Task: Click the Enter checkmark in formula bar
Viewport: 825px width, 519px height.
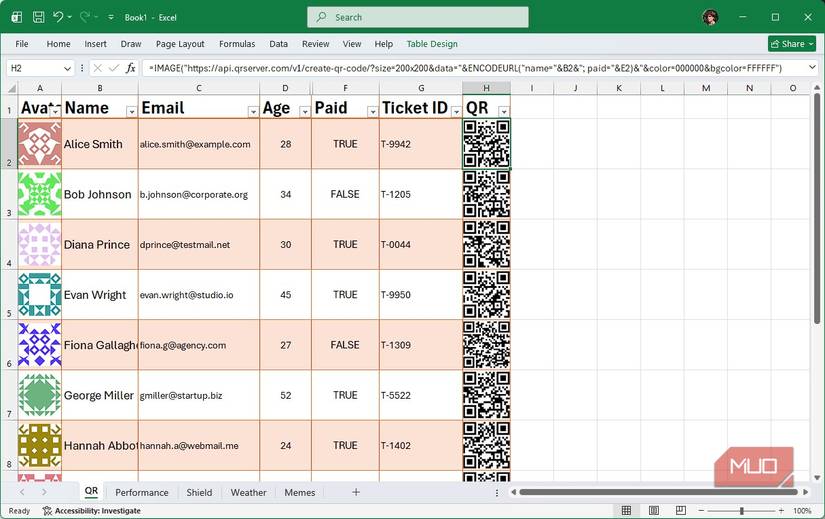Action: pyautogui.click(x=114, y=68)
